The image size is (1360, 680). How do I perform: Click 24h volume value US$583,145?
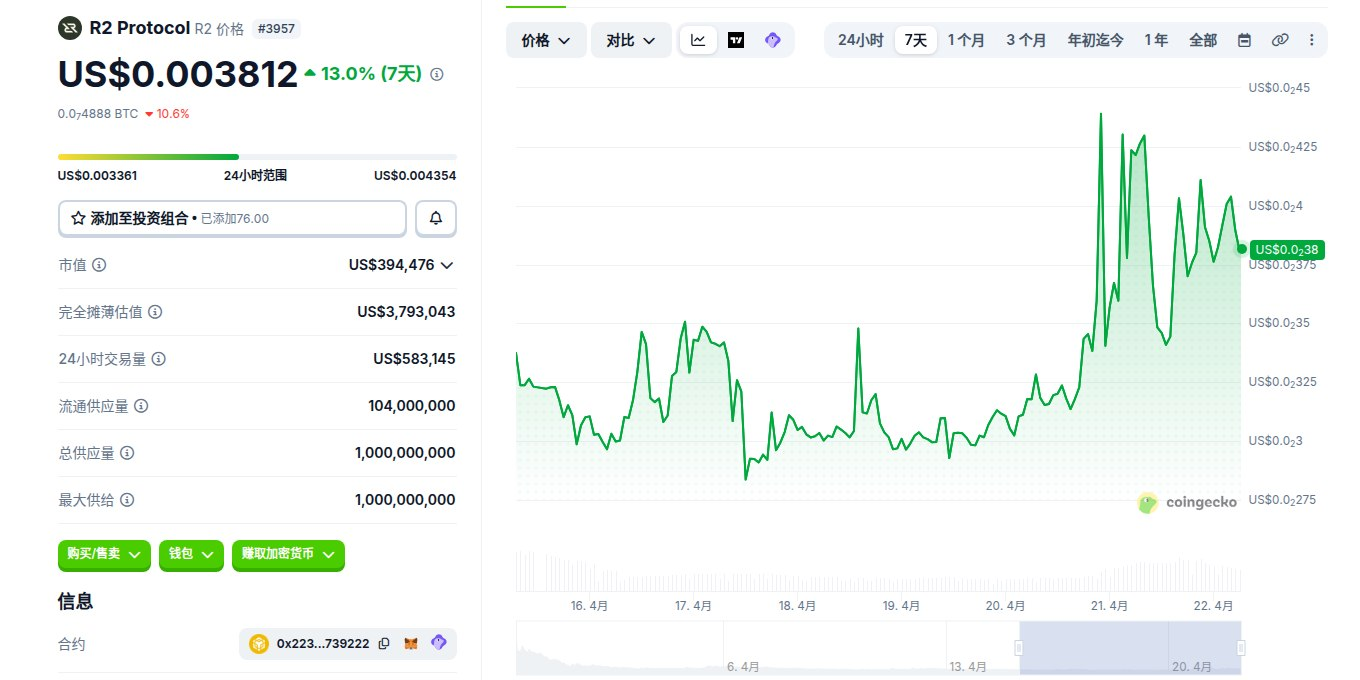pyautogui.click(x=414, y=359)
